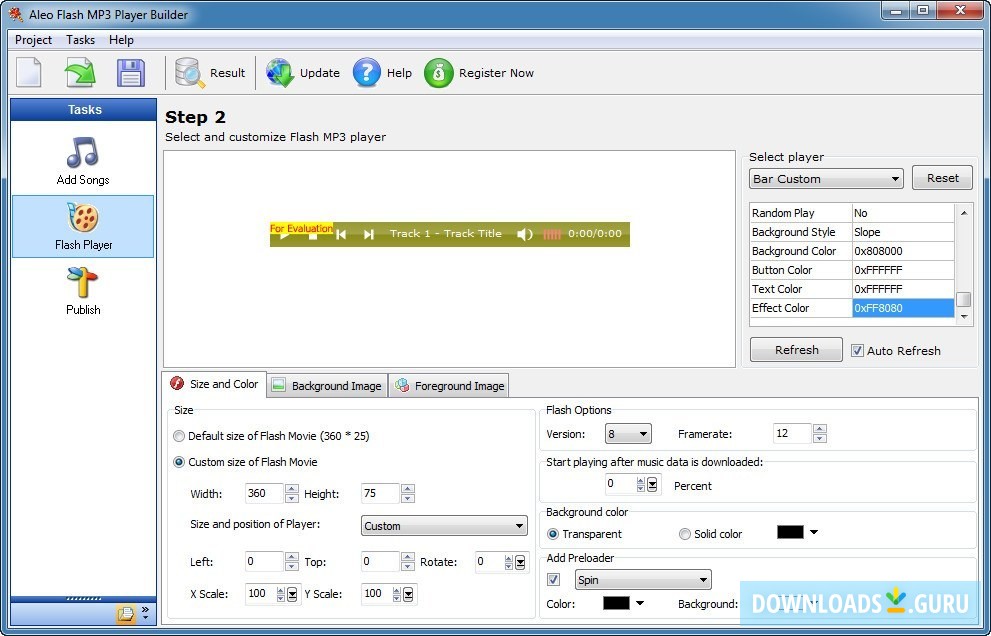Viewport: 991px width, 636px height.
Task: Enable the Solid color radio button
Action: click(685, 533)
